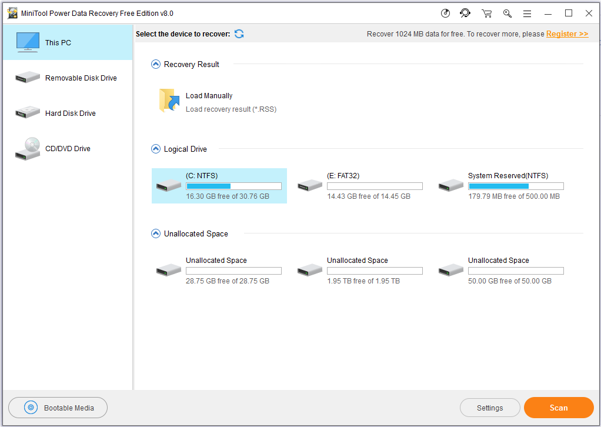603x428 pixels.
Task: Click the System Reserved(NTFS) label
Action: pyautogui.click(x=508, y=176)
